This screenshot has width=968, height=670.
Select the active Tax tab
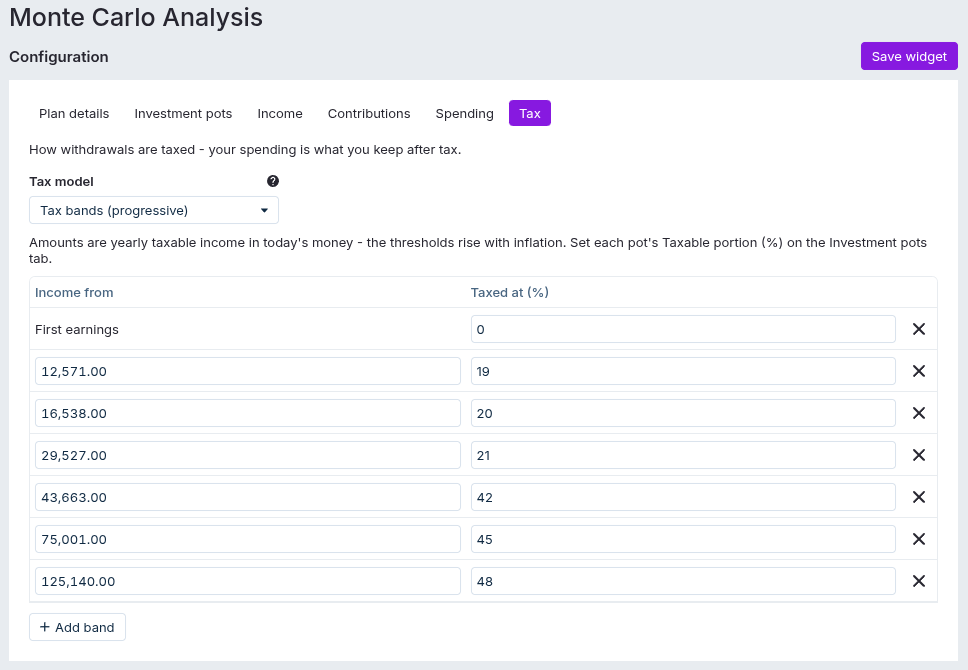pyautogui.click(x=530, y=114)
